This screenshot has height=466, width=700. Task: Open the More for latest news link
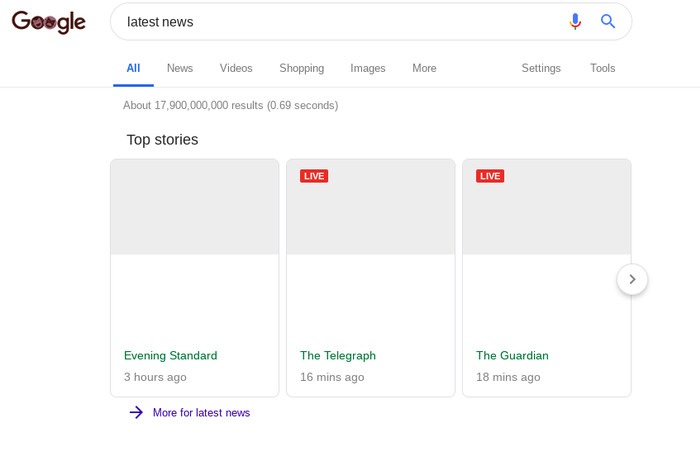click(x=201, y=412)
